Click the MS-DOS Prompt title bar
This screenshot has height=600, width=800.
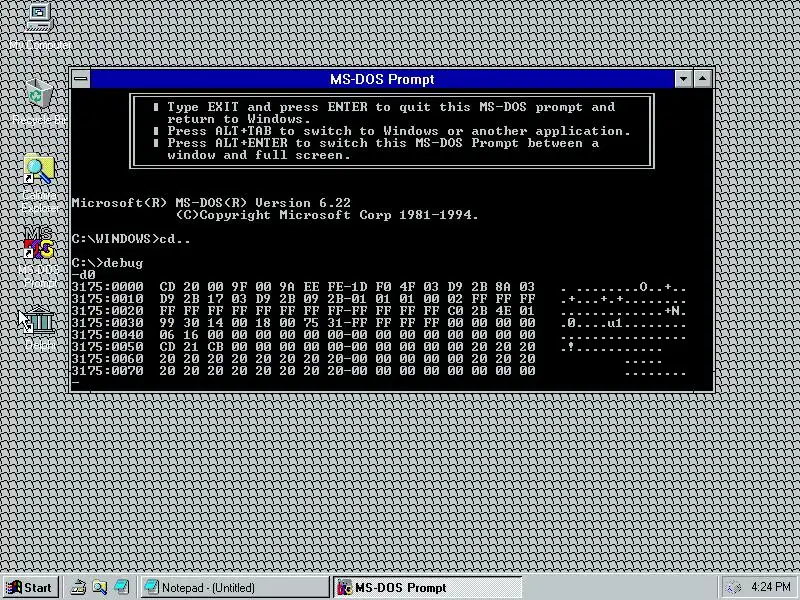[x=382, y=79]
